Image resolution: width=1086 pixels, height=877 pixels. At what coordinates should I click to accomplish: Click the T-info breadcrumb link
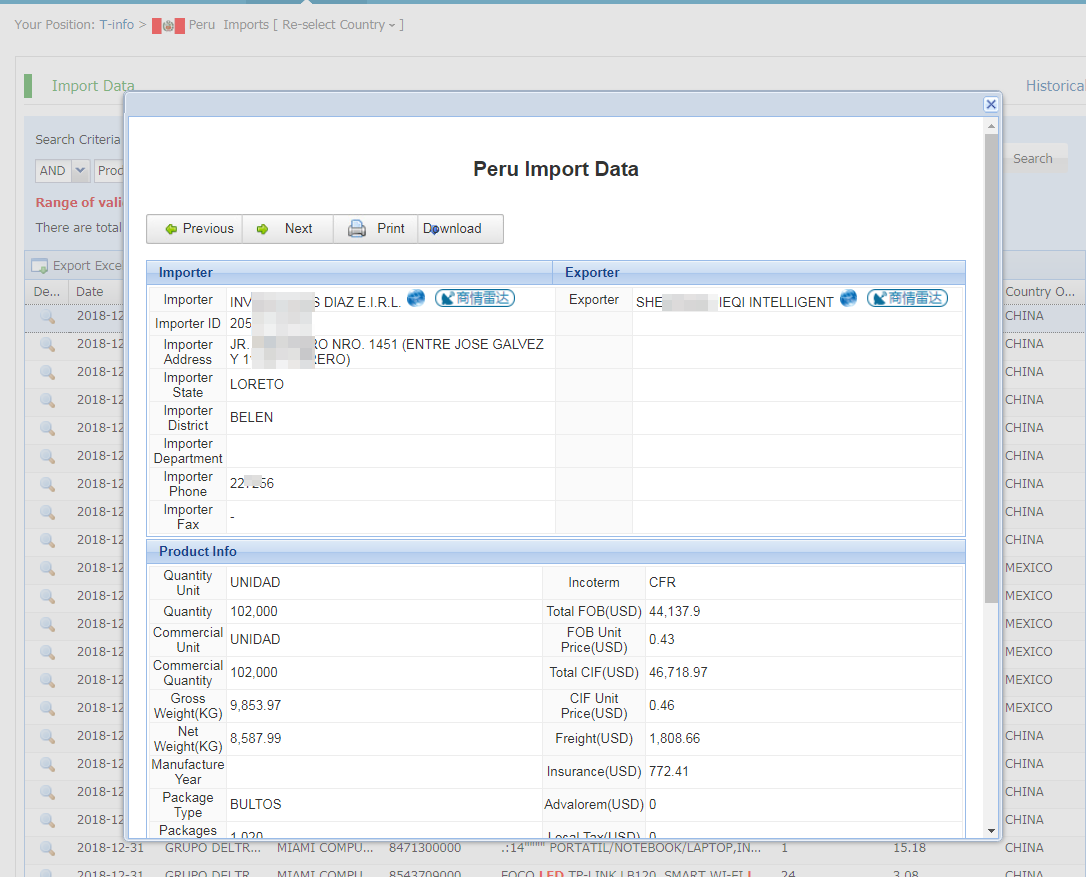click(x=116, y=25)
